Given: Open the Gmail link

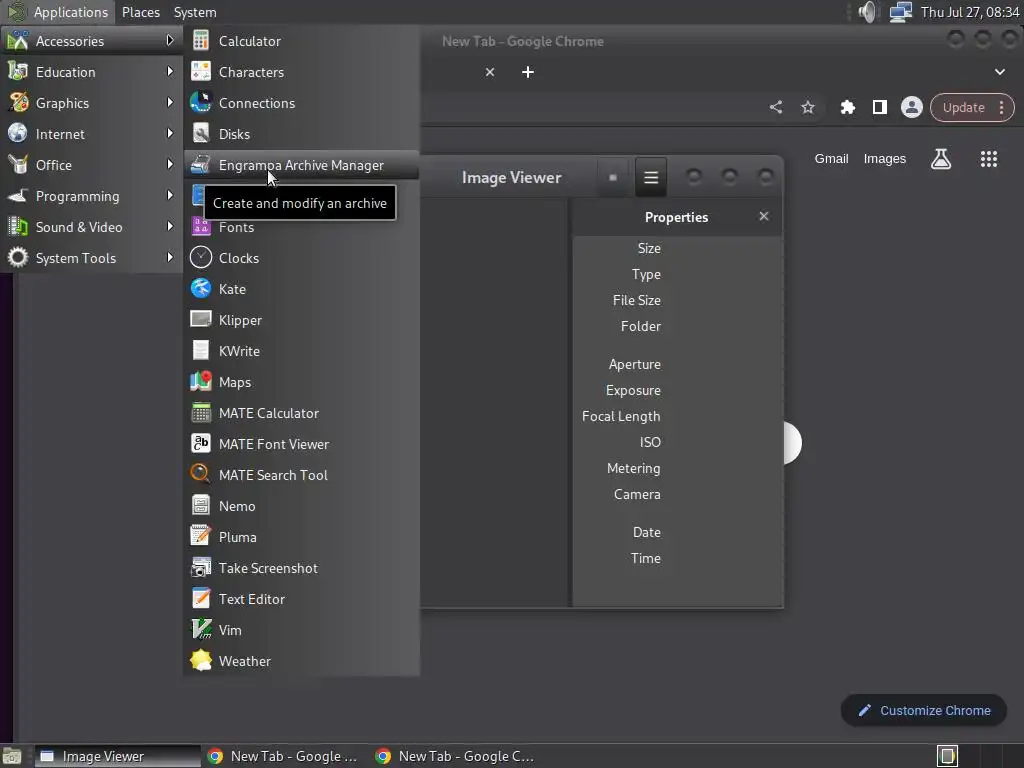Looking at the screenshot, I should pyautogui.click(x=831, y=159).
